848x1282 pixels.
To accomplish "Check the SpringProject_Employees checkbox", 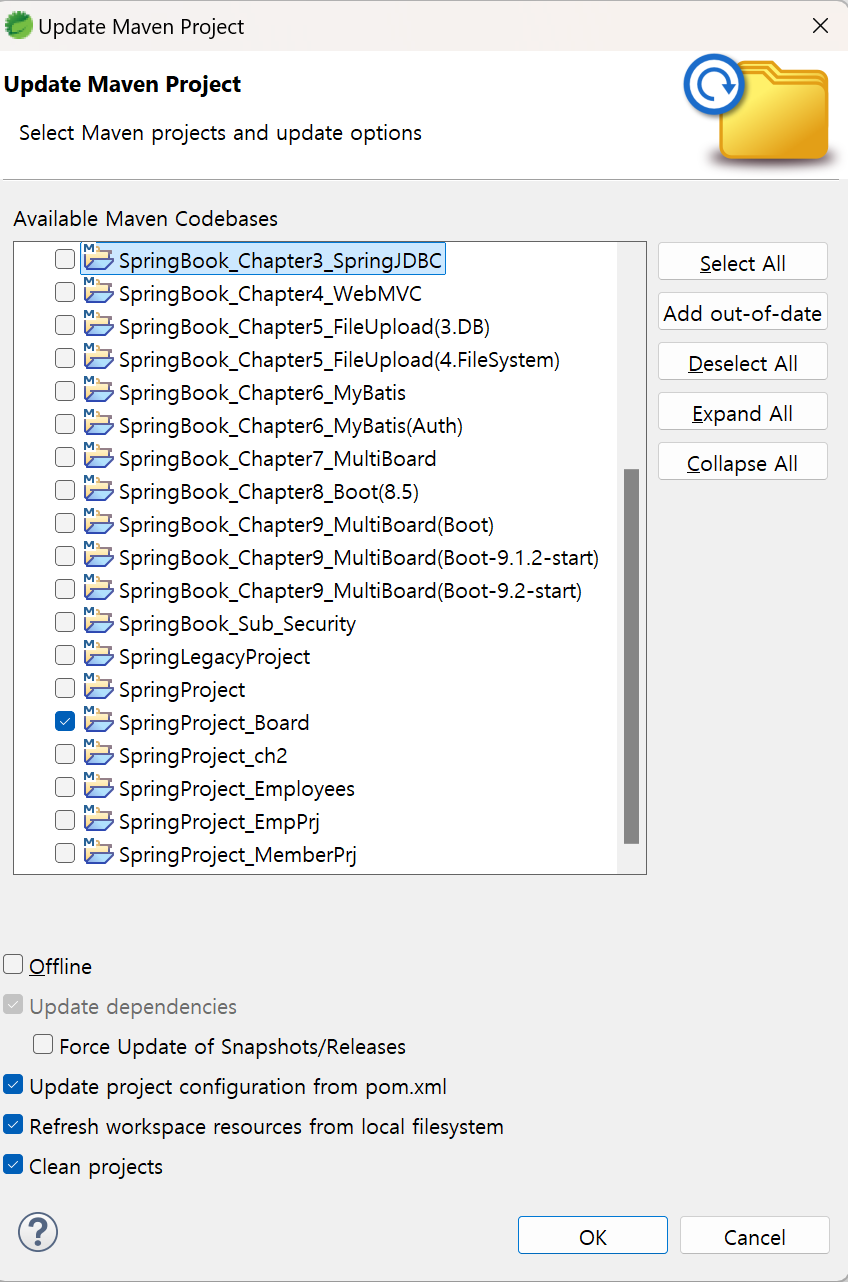I will (65, 787).
